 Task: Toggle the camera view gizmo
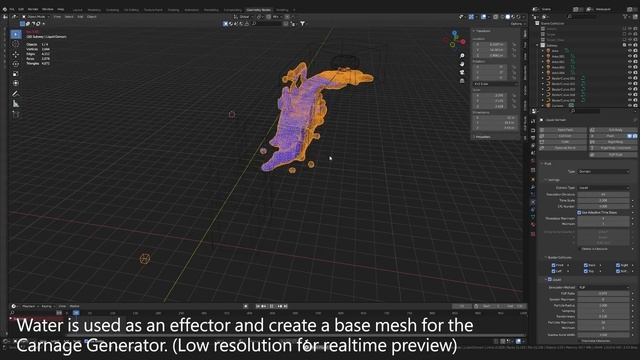pos(462,72)
